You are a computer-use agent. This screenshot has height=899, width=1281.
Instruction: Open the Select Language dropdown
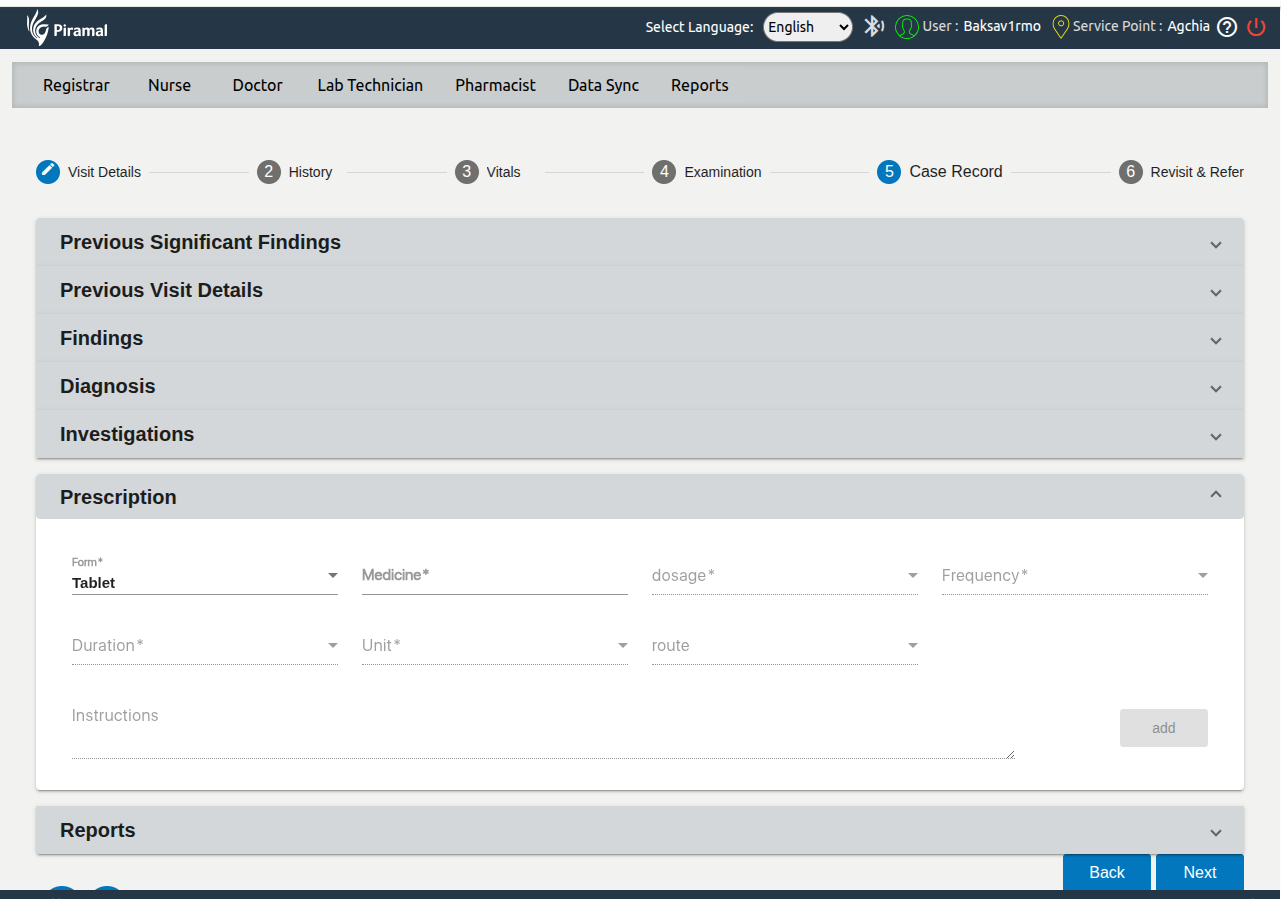click(x=807, y=27)
